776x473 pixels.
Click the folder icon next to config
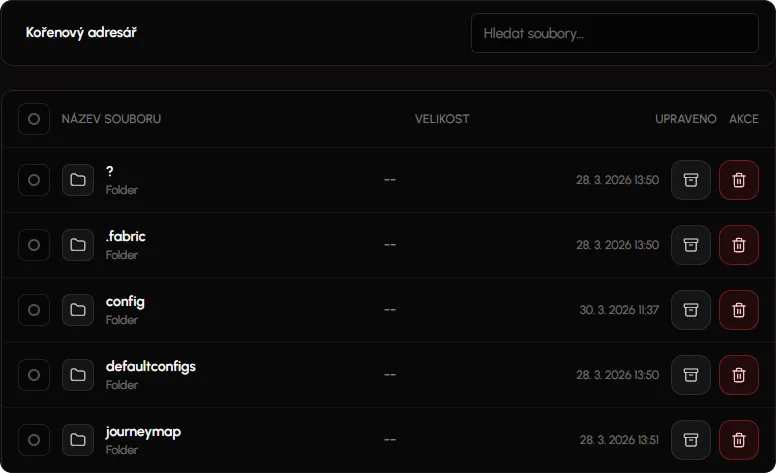[78, 310]
